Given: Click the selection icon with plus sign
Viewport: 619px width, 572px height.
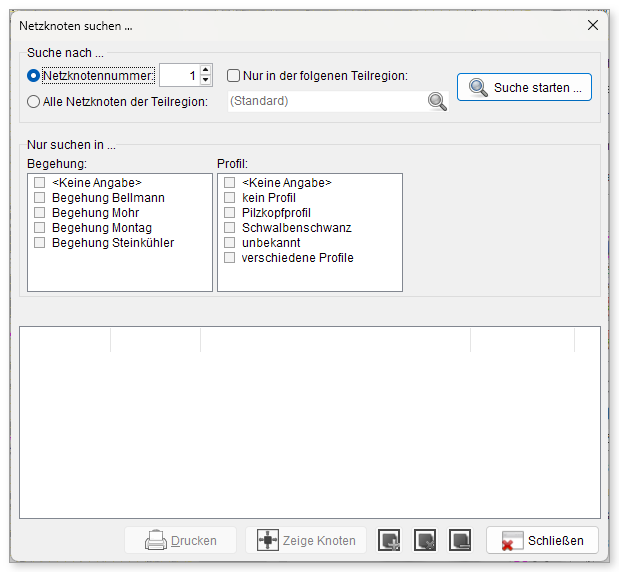Looking at the screenshot, I should coord(389,540).
